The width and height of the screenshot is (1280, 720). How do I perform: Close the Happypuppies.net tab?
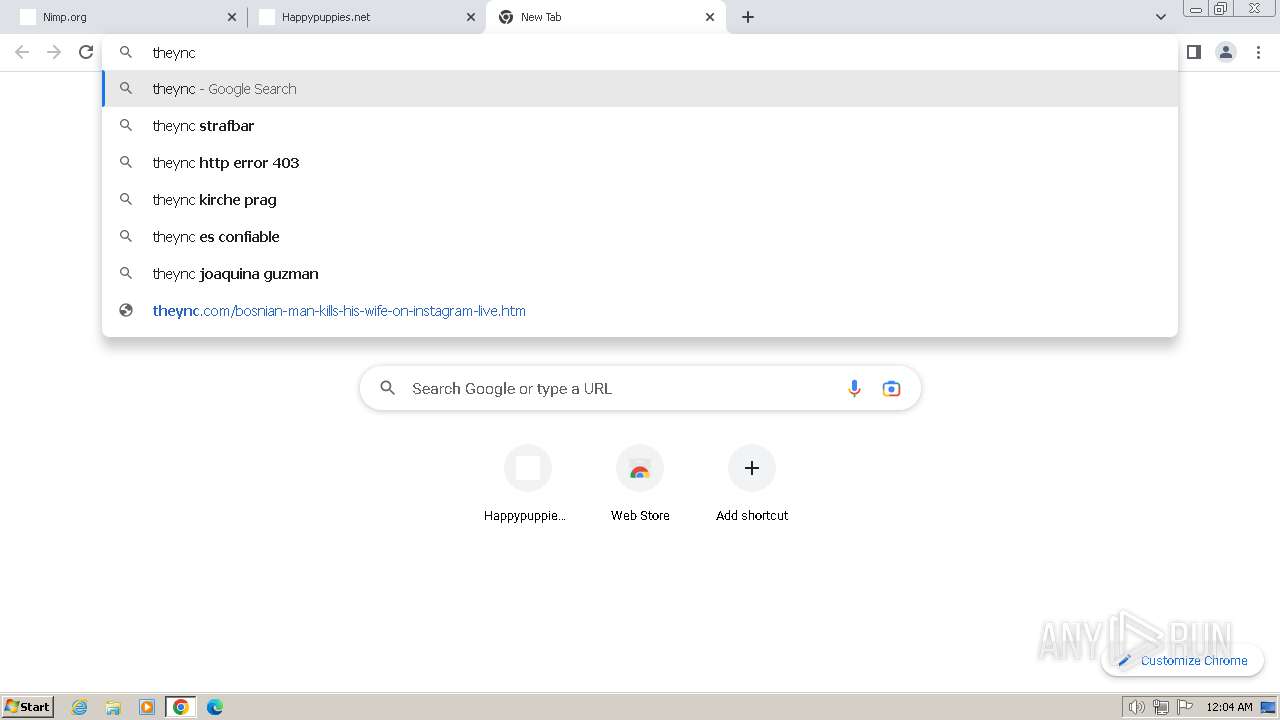[471, 17]
